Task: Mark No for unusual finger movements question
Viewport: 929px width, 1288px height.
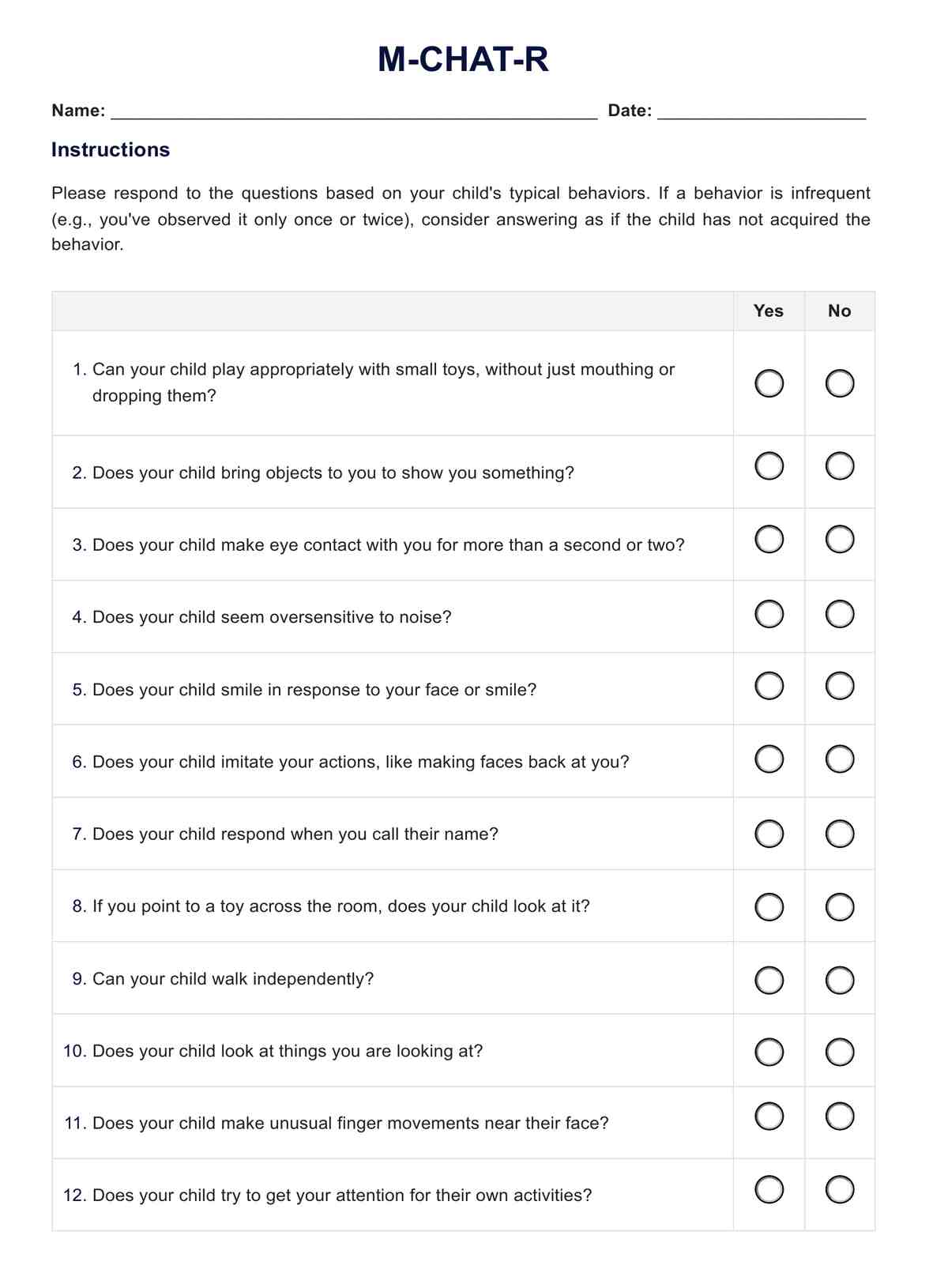Action: [839, 1117]
